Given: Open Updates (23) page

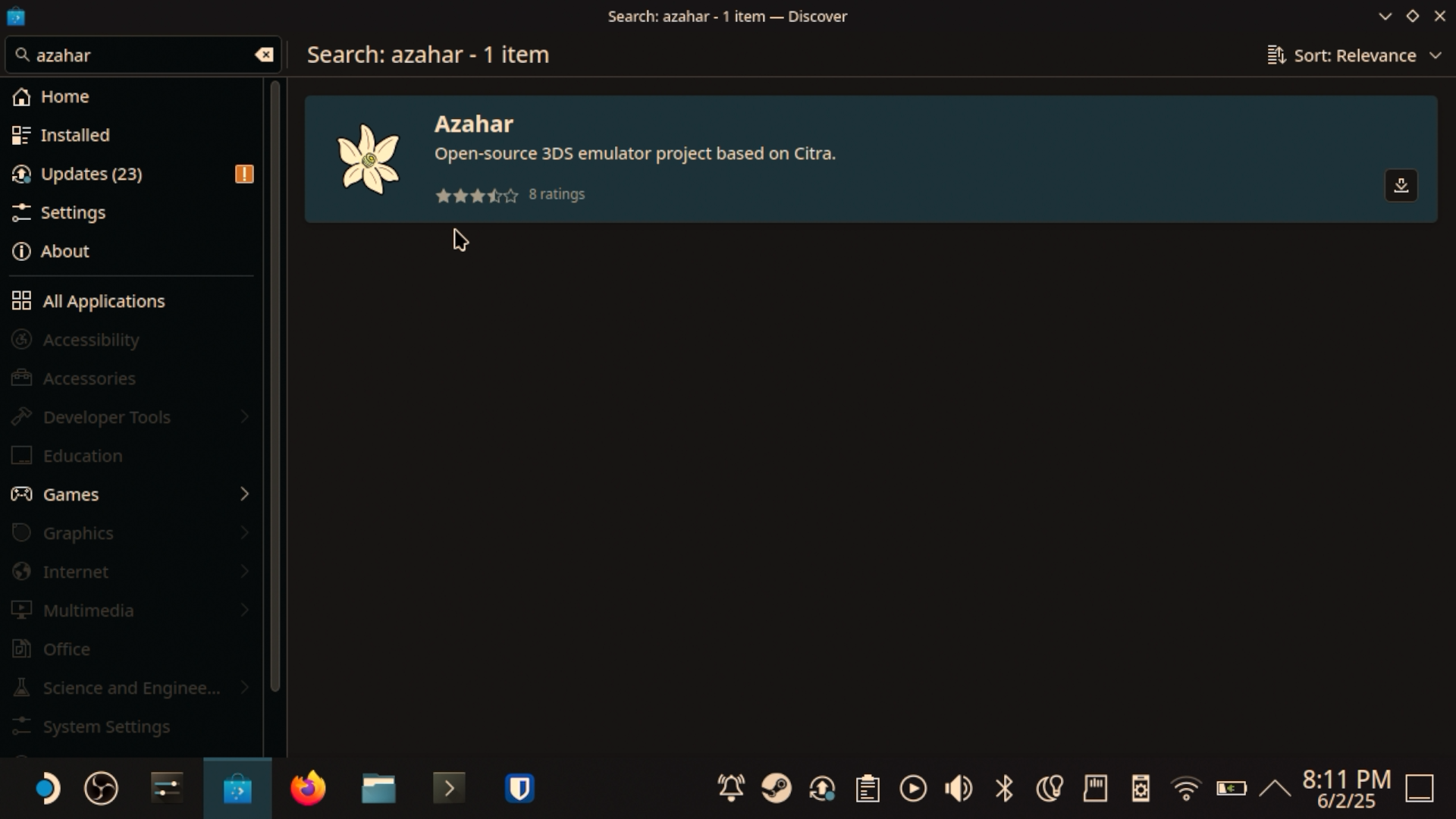Looking at the screenshot, I should point(131,174).
